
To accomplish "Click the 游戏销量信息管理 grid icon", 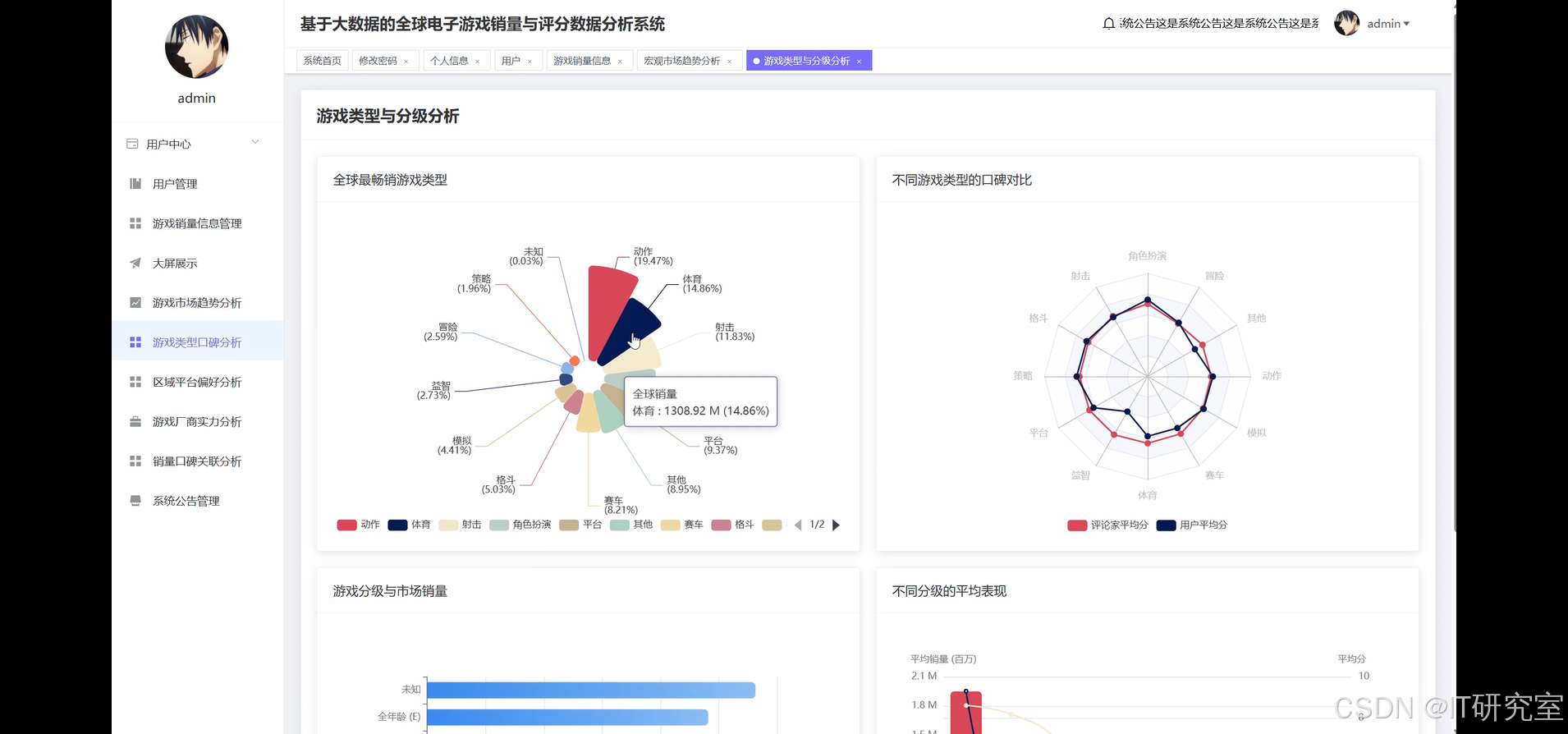I will [135, 223].
